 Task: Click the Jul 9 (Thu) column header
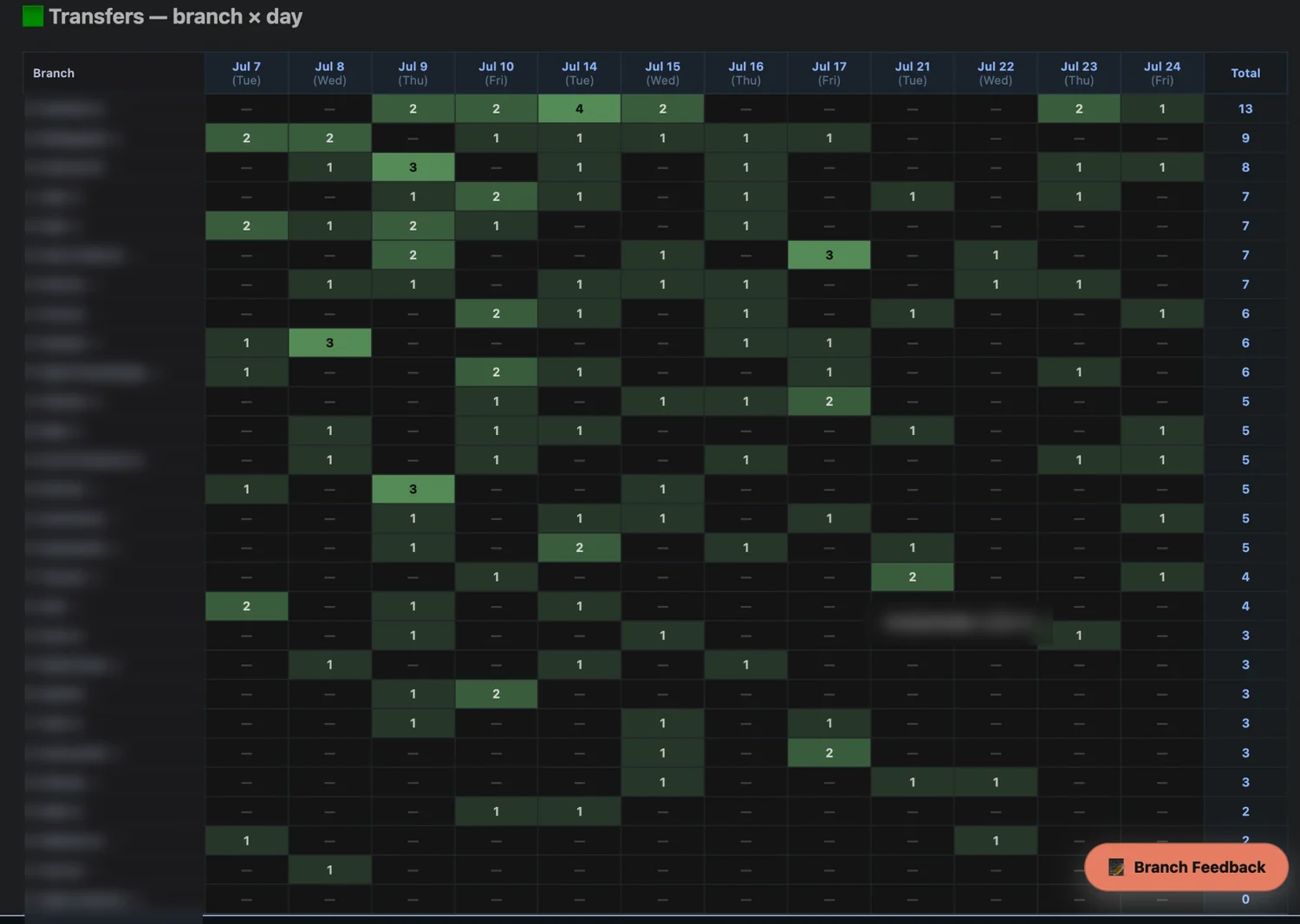(413, 73)
